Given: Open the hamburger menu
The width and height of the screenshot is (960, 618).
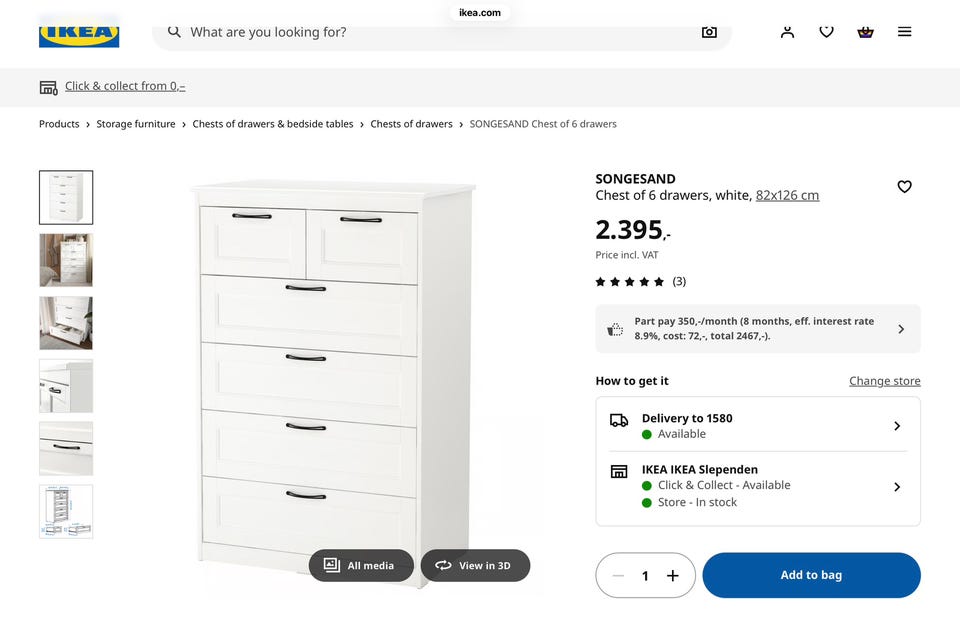Looking at the screenshot, I should tap(904, 32).
